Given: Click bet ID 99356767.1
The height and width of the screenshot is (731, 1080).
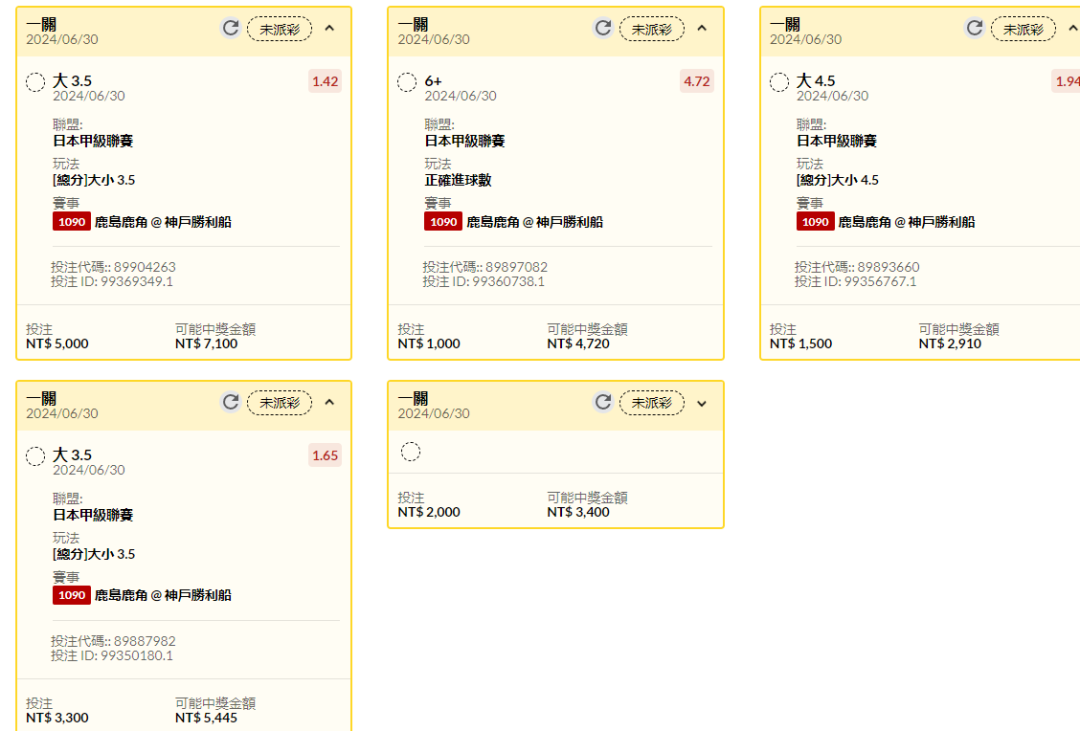Looking at the screenshot, I should pos(880,281).
